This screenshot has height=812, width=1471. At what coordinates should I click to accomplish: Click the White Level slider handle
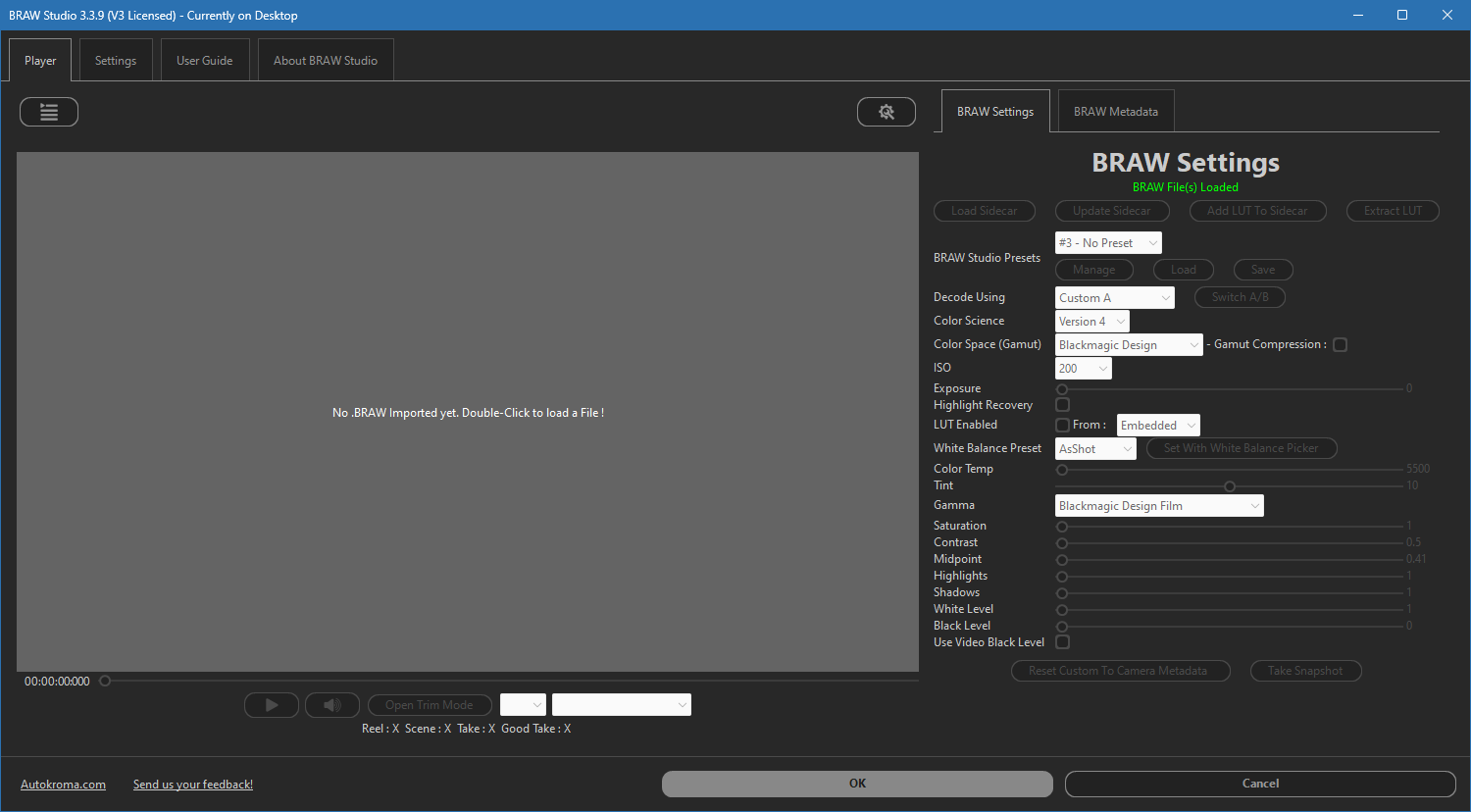click(1062, 610)
